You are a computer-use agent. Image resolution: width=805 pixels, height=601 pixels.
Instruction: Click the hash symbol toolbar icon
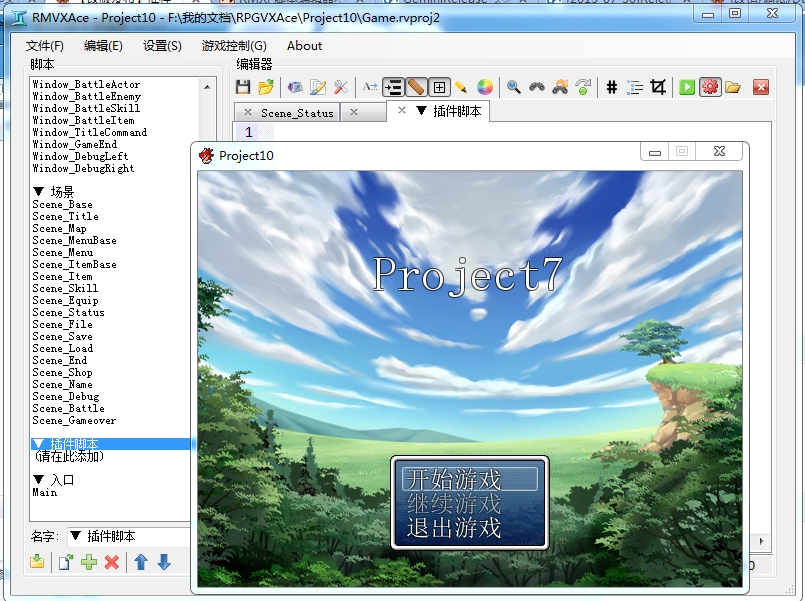611,87
